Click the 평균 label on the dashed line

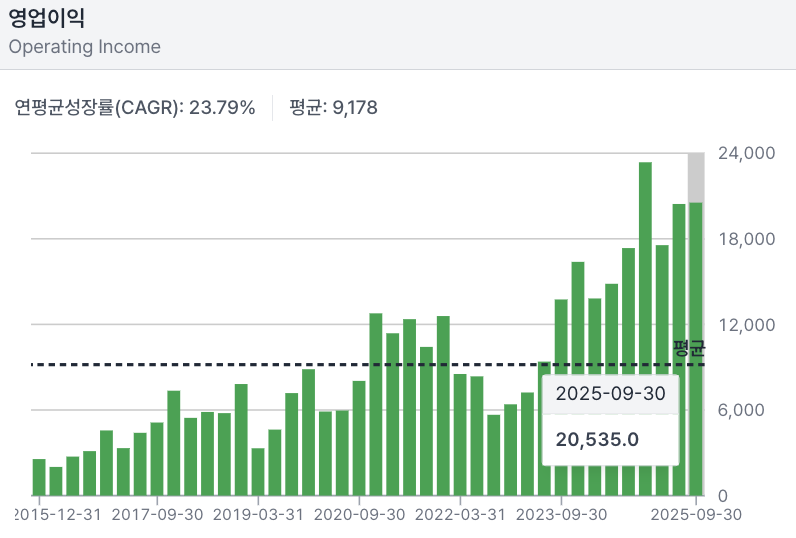tap(688, 349)
